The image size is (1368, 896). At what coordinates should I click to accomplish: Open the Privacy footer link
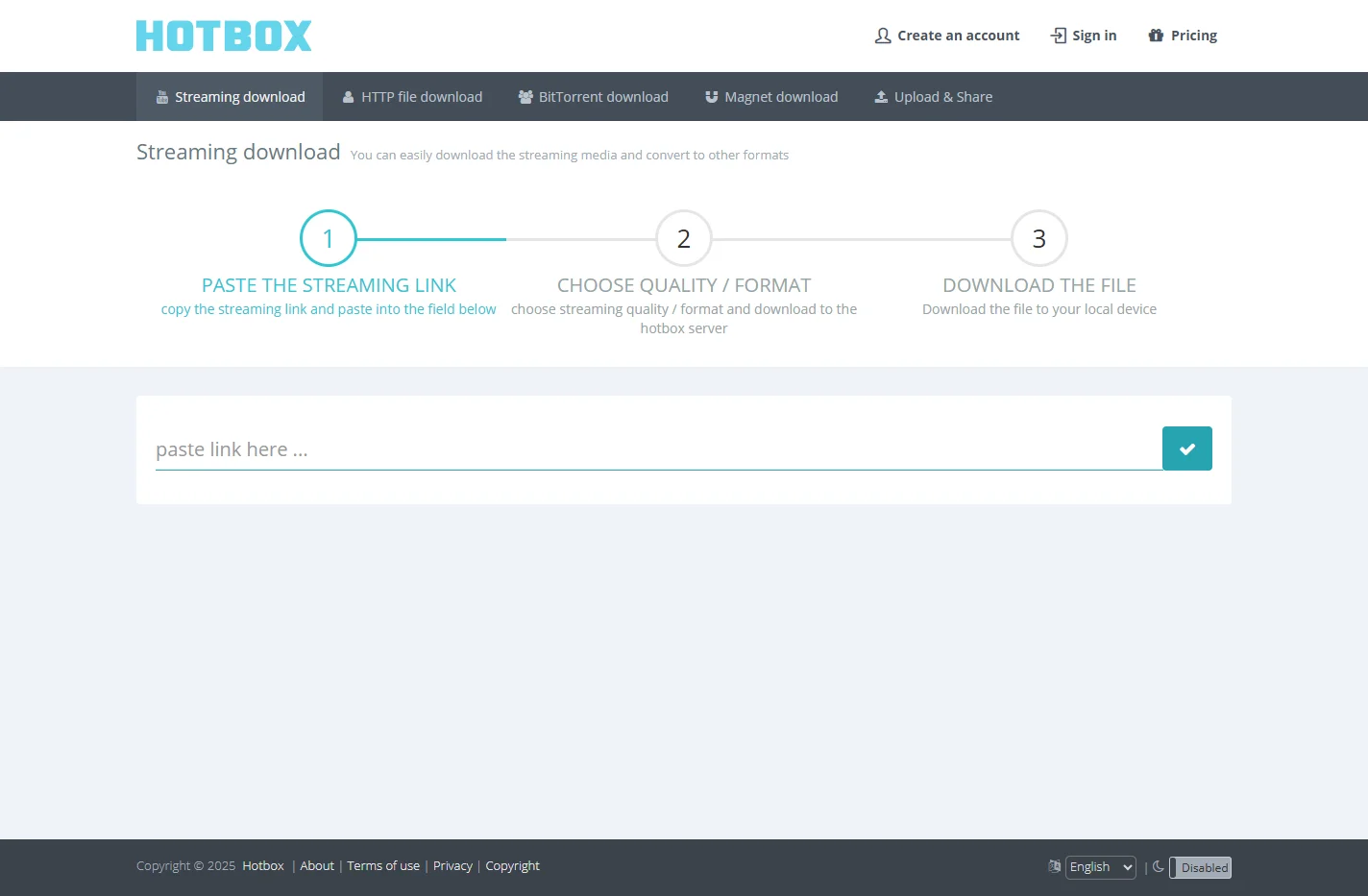pos(452,866)
